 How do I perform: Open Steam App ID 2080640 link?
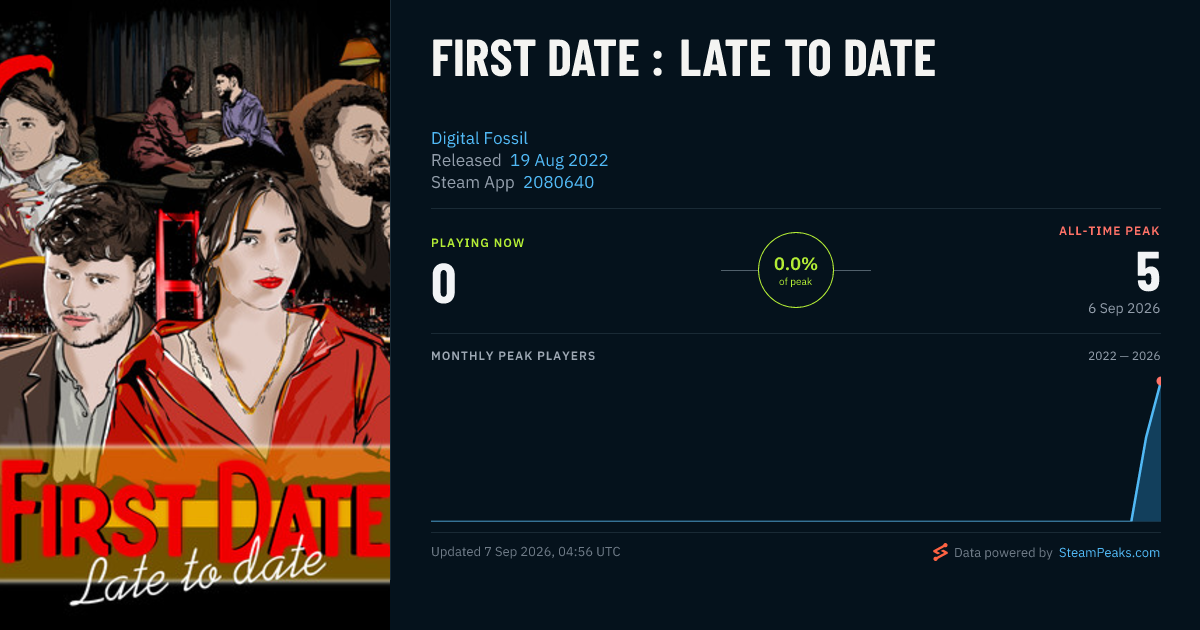[x=558, y=182]
